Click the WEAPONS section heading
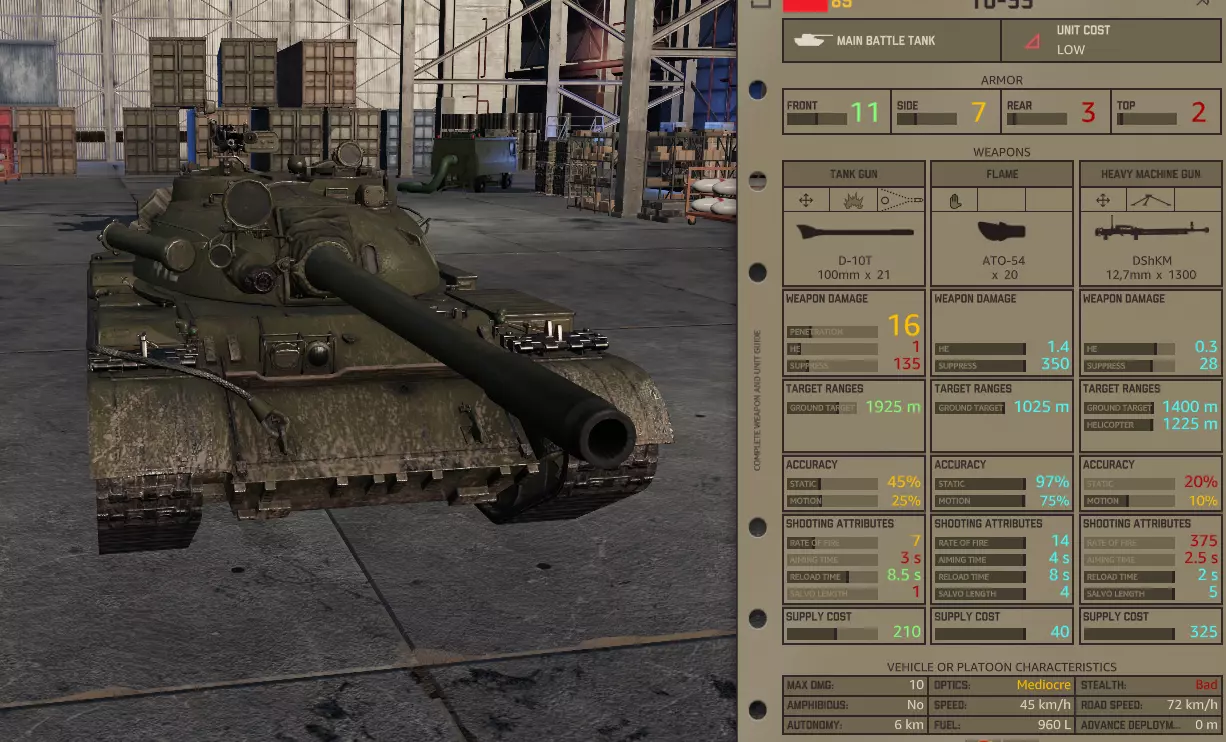This screenshot has width=1226, height=742. tap(1001, 152)
